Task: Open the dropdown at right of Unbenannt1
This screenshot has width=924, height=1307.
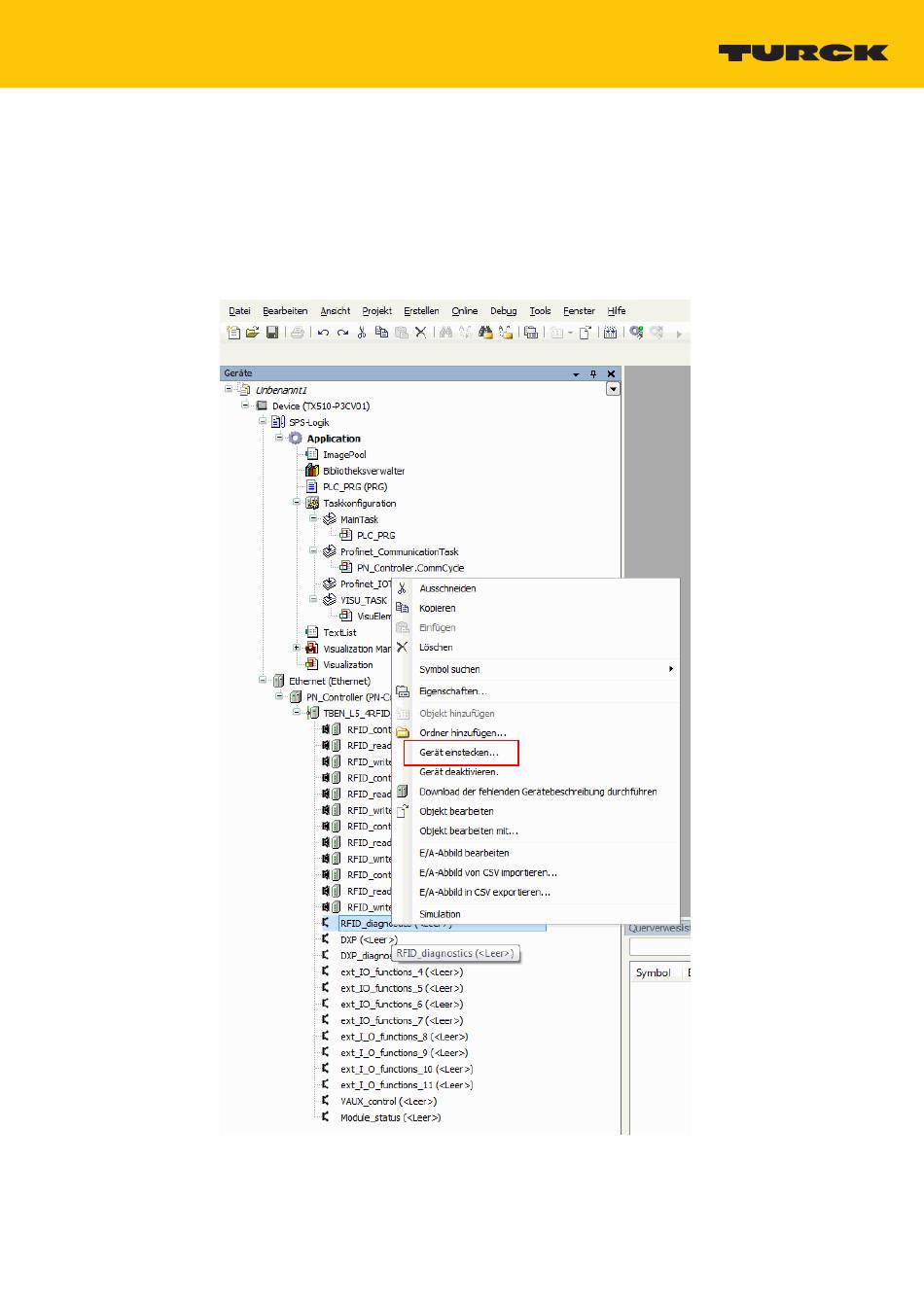Action: coord(613,389)
